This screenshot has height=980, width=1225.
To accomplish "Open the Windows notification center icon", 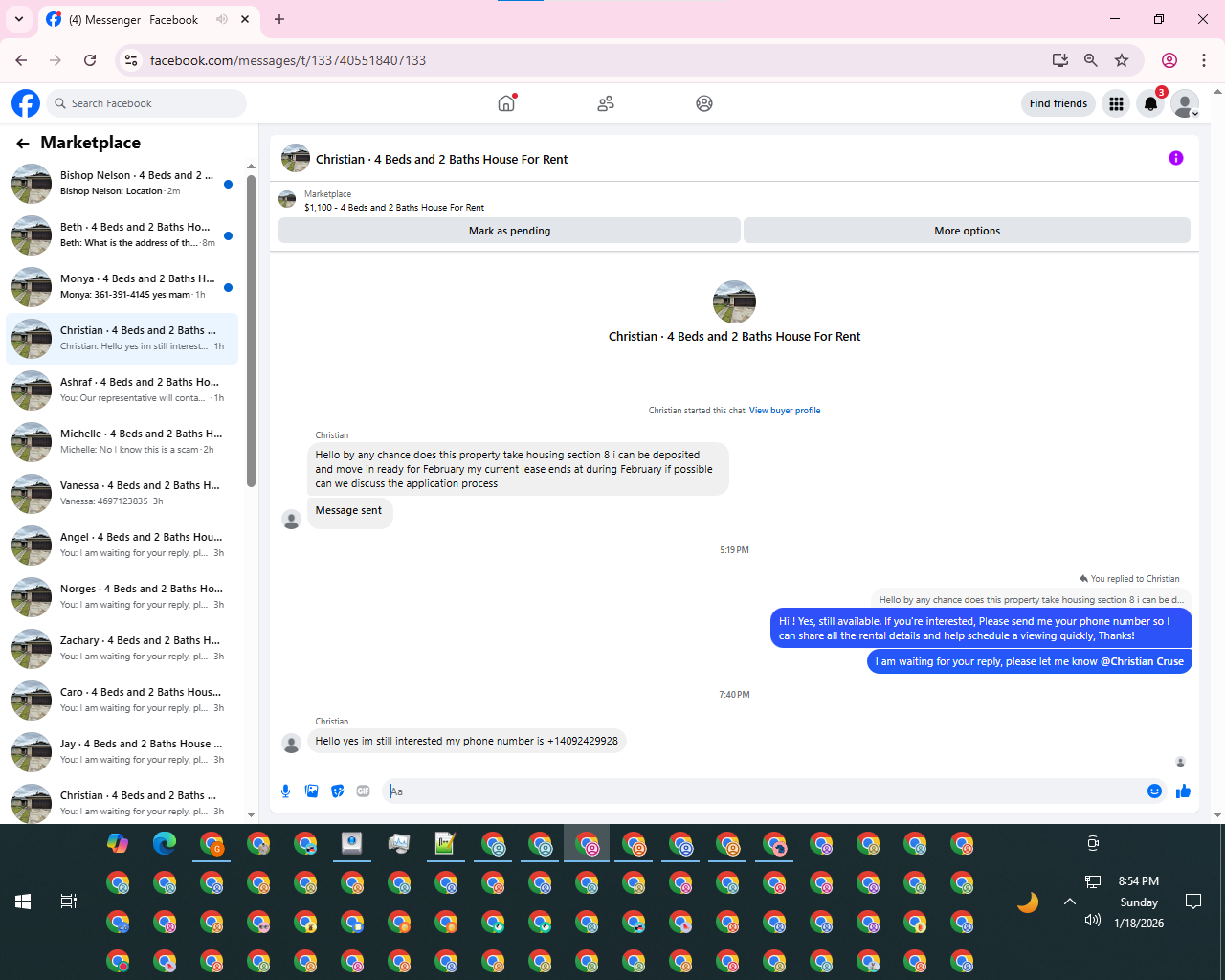I will [1193, 902].
